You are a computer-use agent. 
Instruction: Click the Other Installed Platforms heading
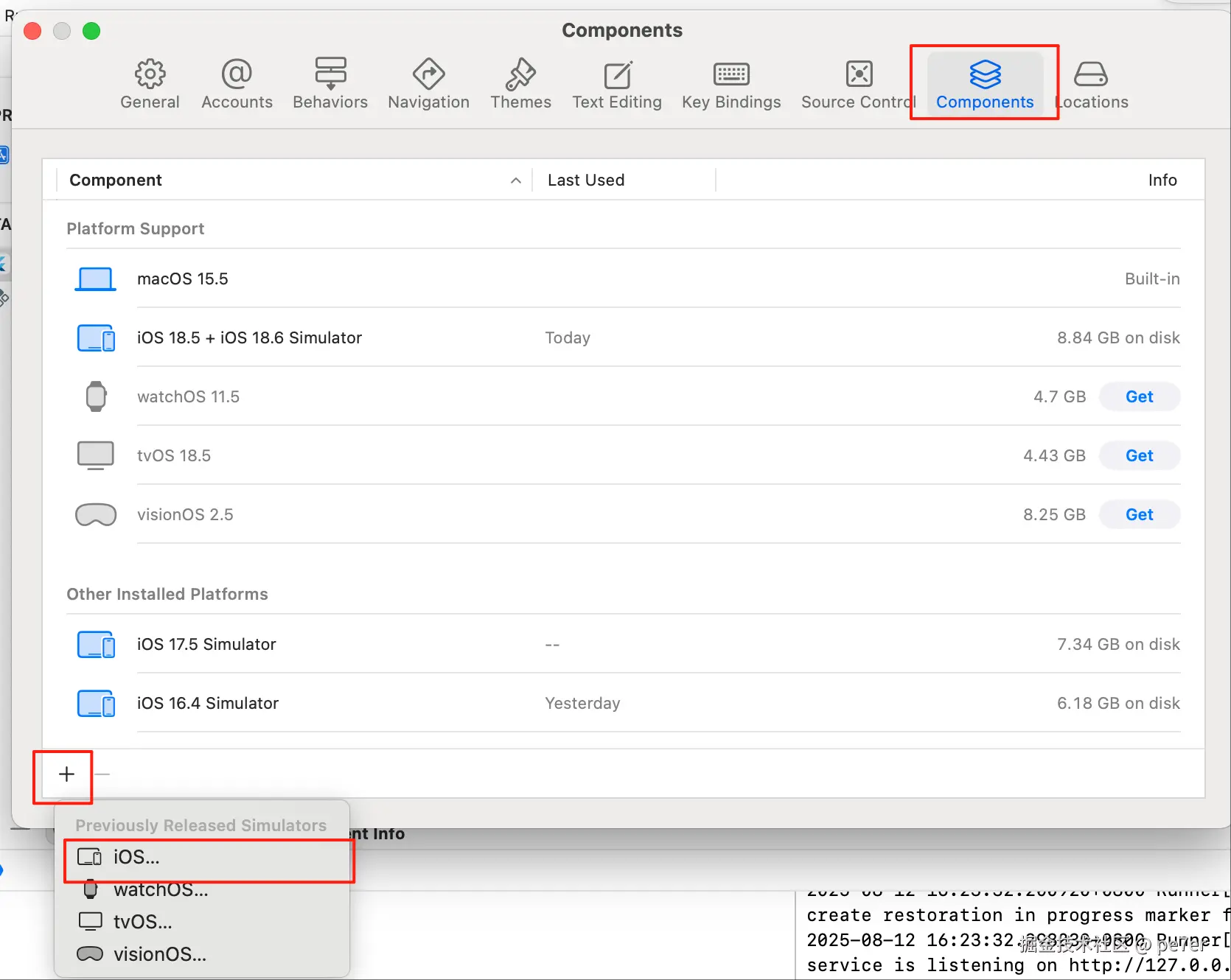click(x=167, y=594)
